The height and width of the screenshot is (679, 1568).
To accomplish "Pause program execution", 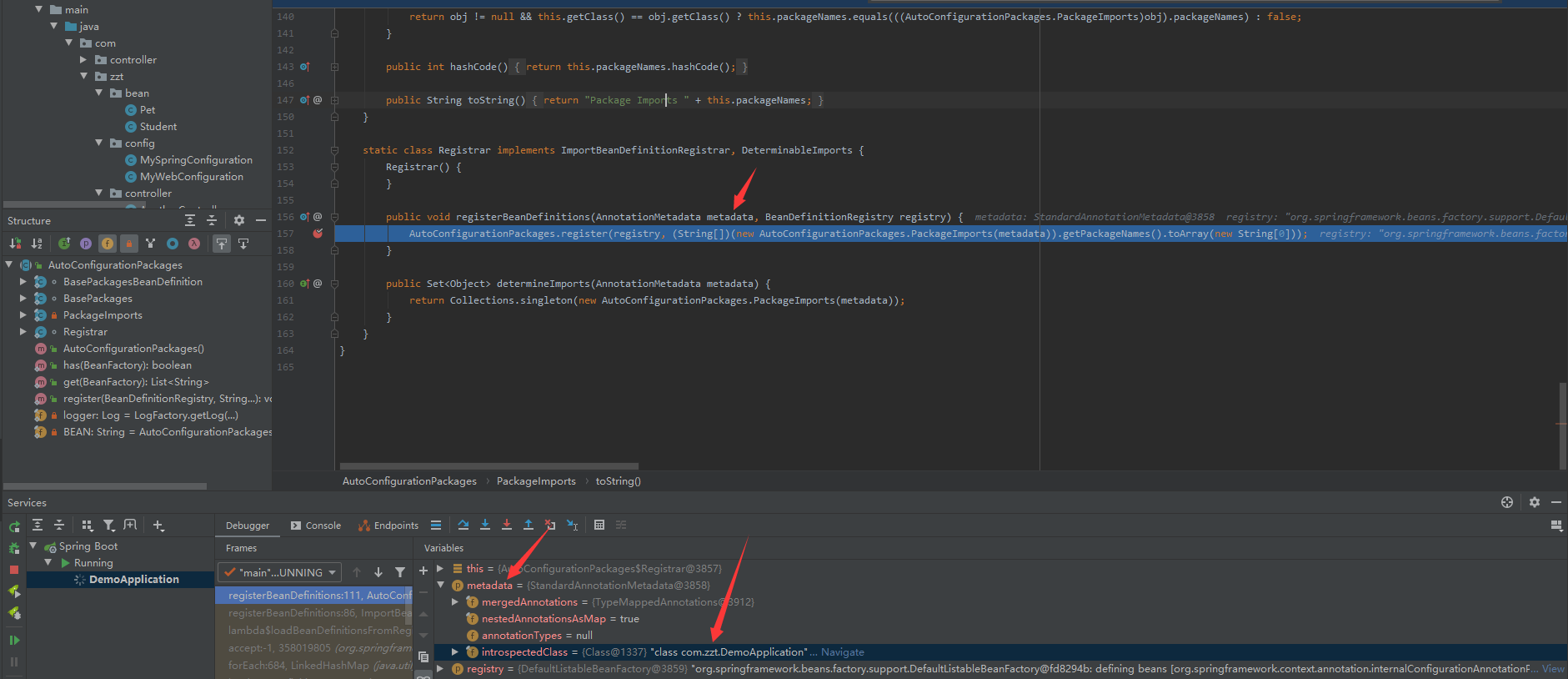I will 14,661.
